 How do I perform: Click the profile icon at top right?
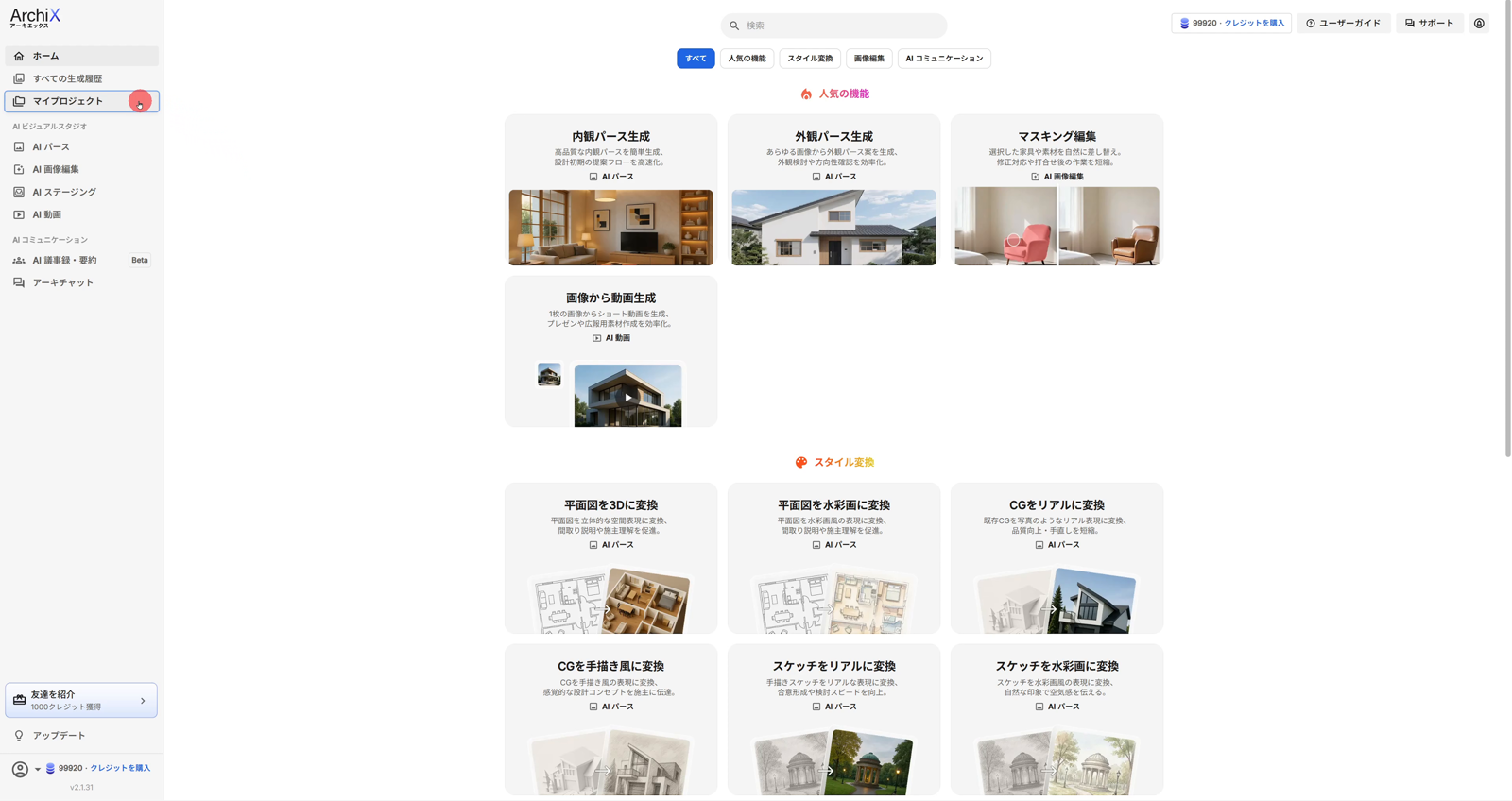coord(1479,24)
